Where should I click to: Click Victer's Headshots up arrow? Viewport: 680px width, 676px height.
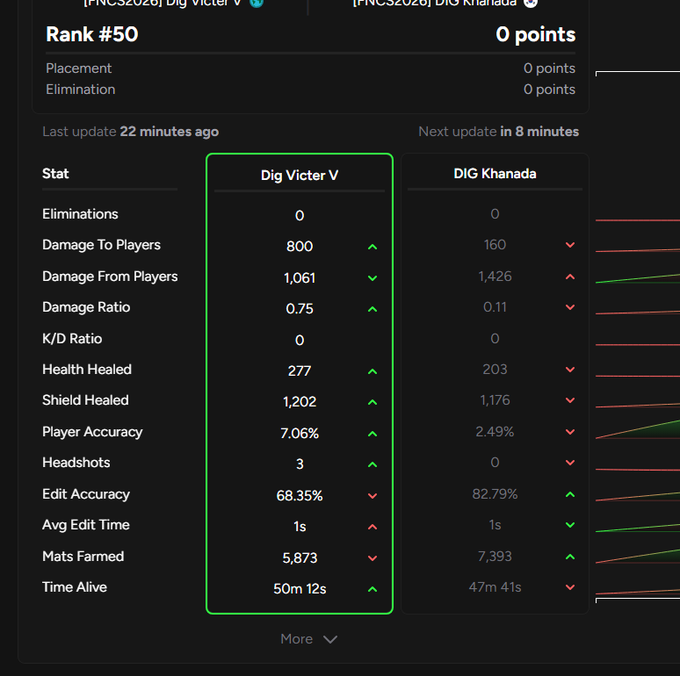[372, 465]
